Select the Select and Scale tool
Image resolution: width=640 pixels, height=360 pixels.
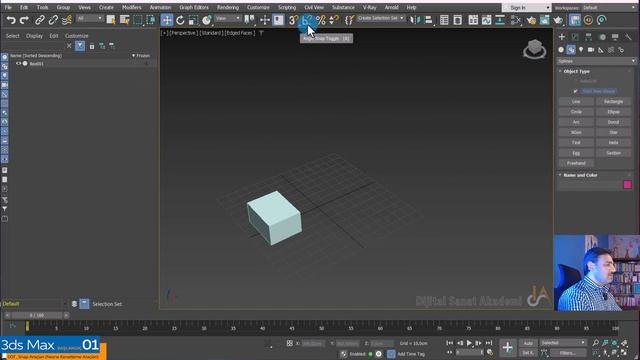tap(193, 20)
